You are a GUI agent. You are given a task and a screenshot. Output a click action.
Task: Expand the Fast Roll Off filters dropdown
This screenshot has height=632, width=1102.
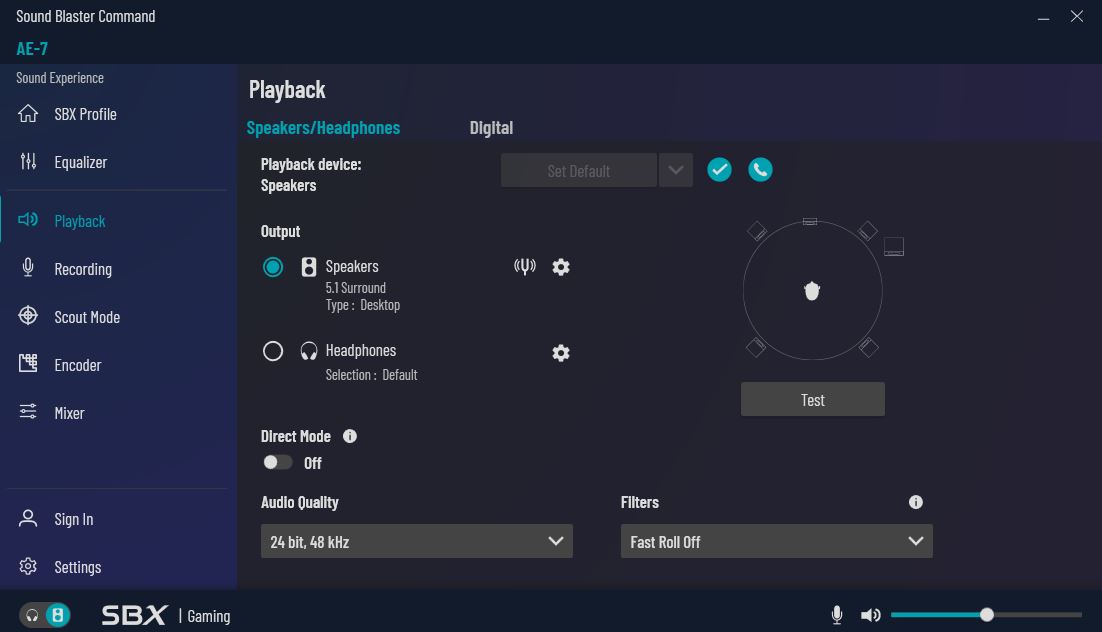click(x=777, y=541)
